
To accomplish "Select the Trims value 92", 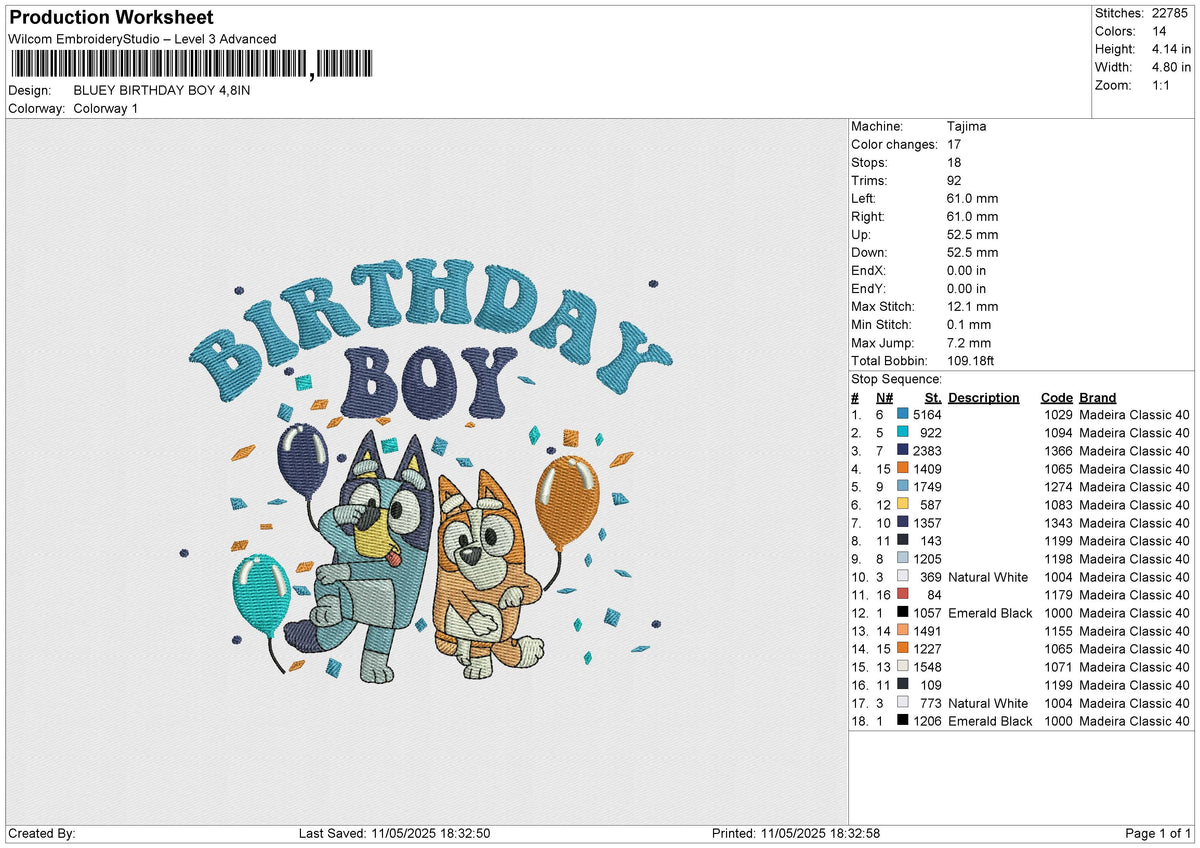I will pos(954,180).
